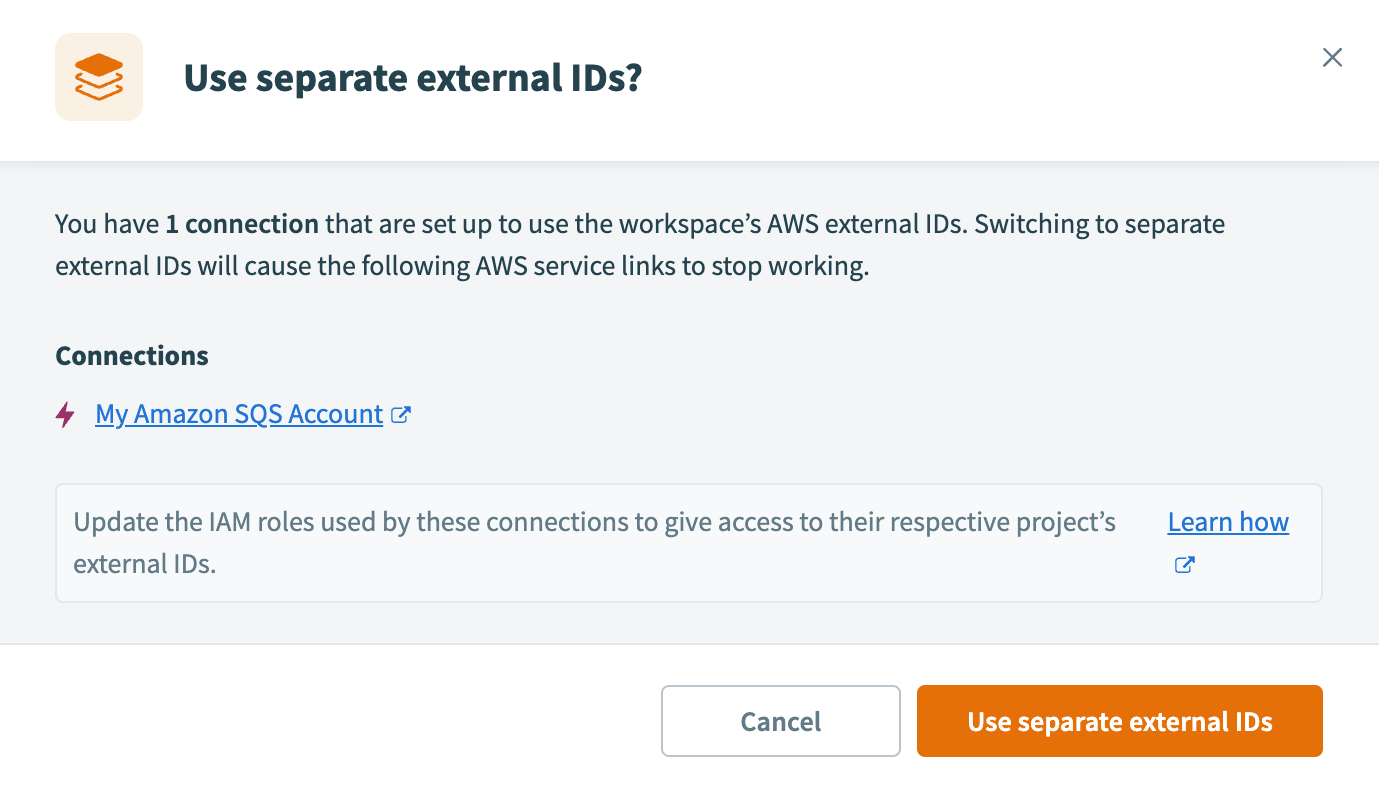Confirm with Use separate external IDs button
Image resolution: width=1379 pixels, height=786 pixels.
pos(1119,720)
